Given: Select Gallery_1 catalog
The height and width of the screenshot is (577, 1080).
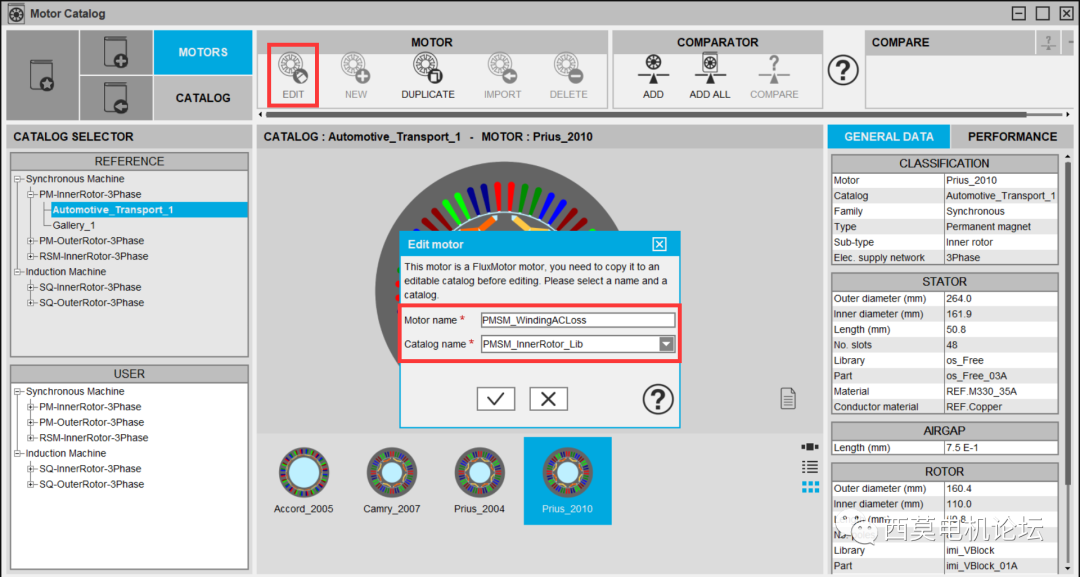Looking at the screenshot, I should [x=74, y=225].
